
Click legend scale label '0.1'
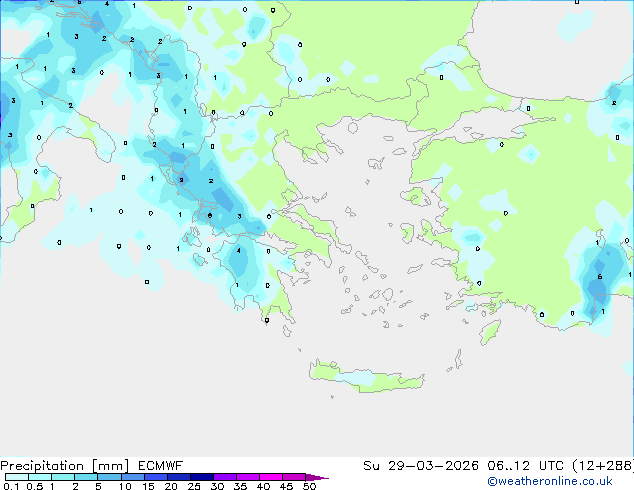[x=11, y=486]
